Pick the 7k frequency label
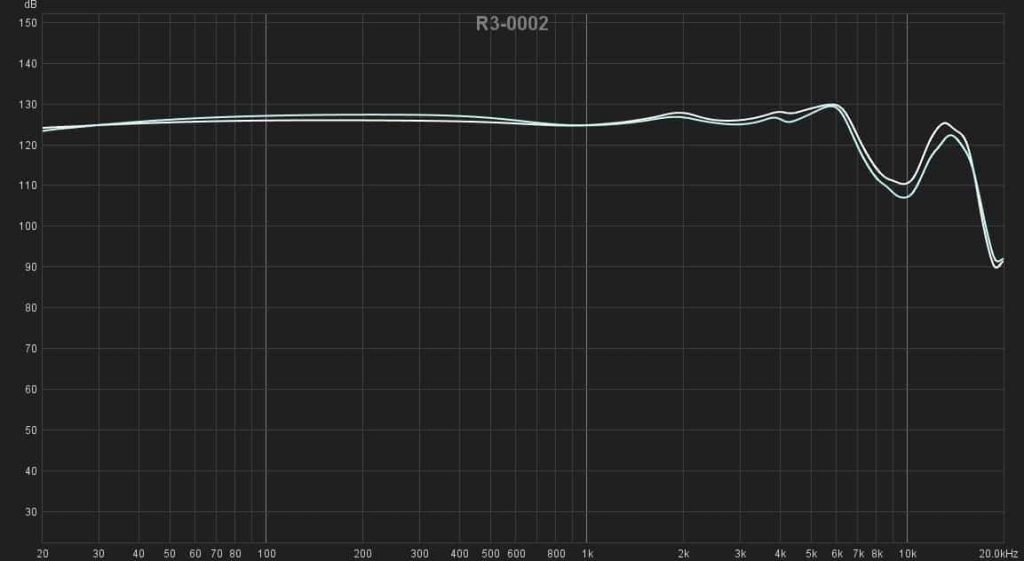 (859, 554)
